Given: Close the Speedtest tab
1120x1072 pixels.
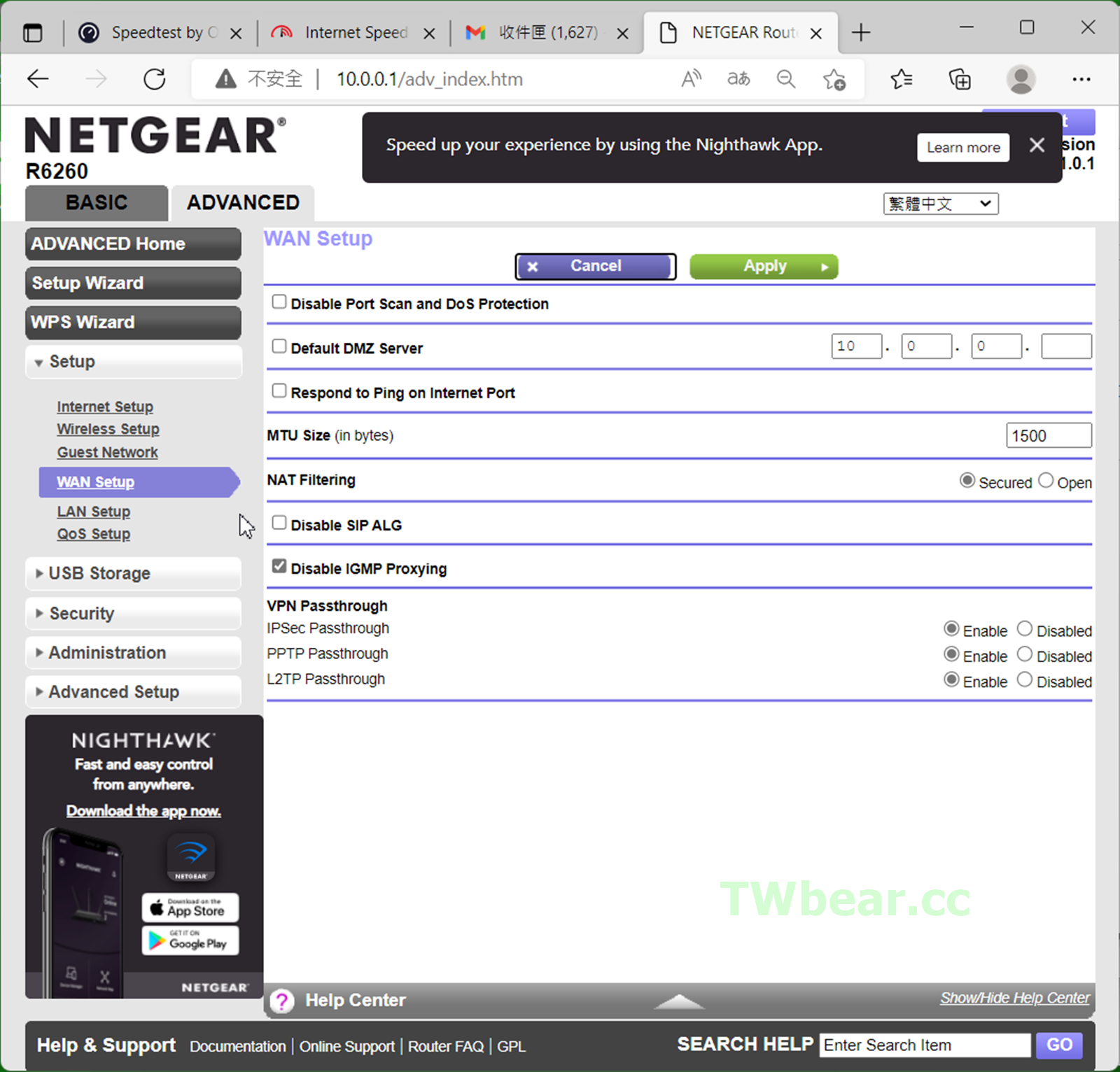Looking at the screenshot, I should (236, 33).
